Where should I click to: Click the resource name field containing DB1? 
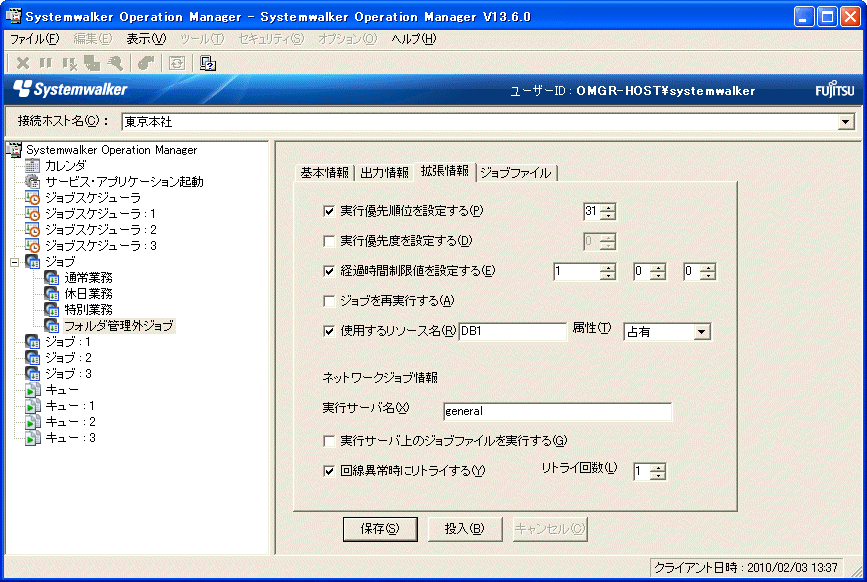513,331
